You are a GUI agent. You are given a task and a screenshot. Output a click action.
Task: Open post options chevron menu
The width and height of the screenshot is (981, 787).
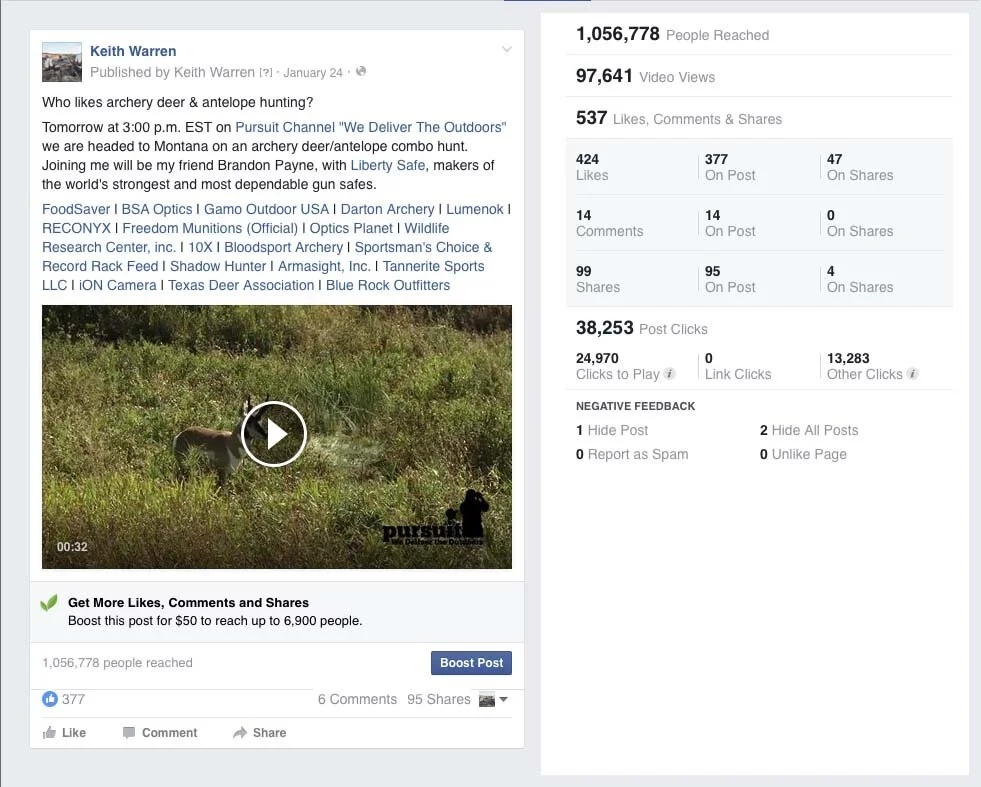click(507, 49)
